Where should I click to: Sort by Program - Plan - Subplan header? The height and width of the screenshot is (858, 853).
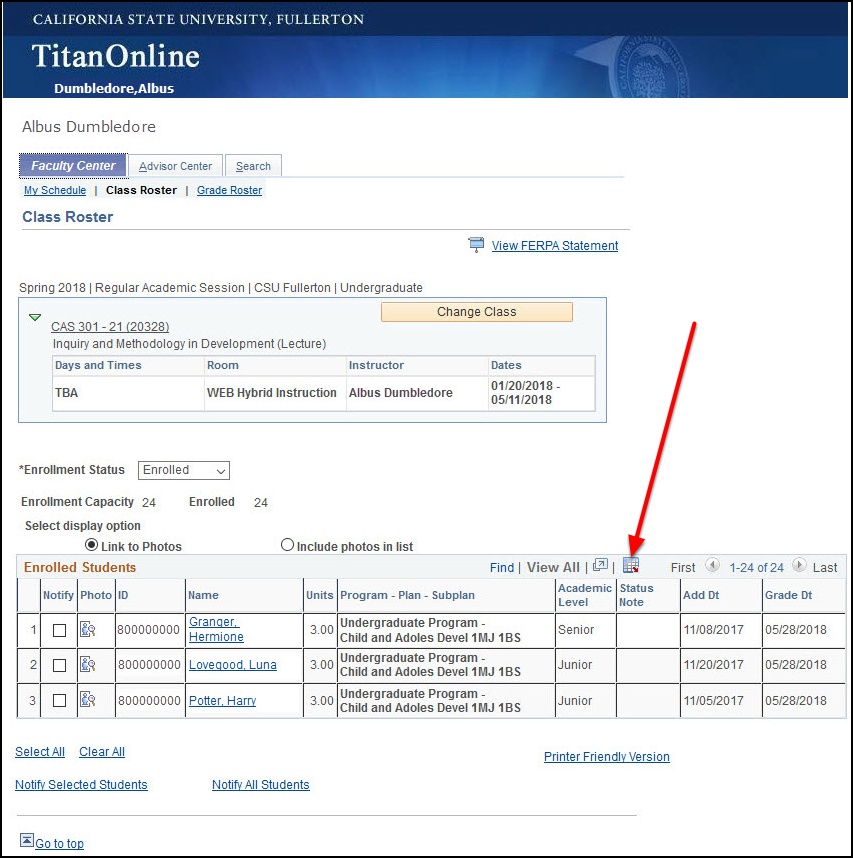pos(407,595)
